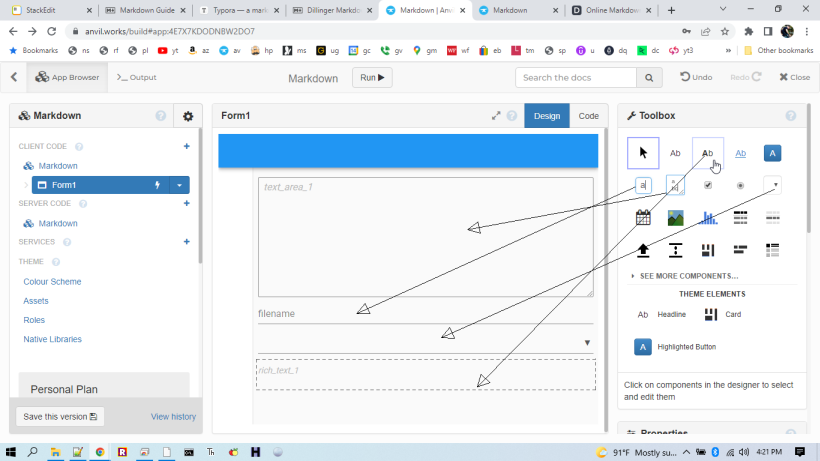820x461 pixels.
Task: Select the Plot chart component icon
Action: pyautogui.click(x=708, y=217)
